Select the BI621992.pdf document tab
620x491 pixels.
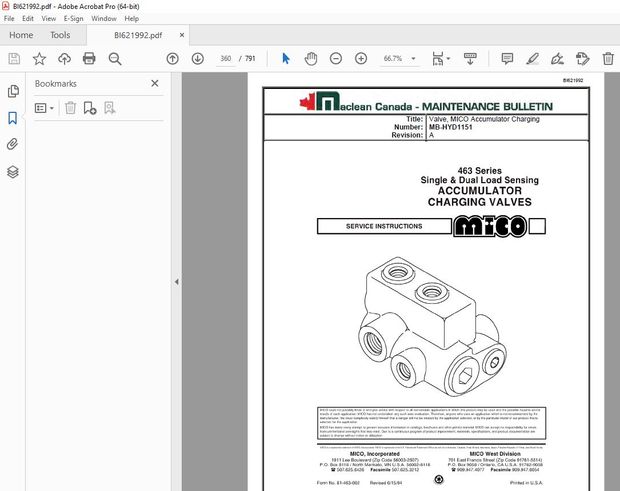[138, 35]
